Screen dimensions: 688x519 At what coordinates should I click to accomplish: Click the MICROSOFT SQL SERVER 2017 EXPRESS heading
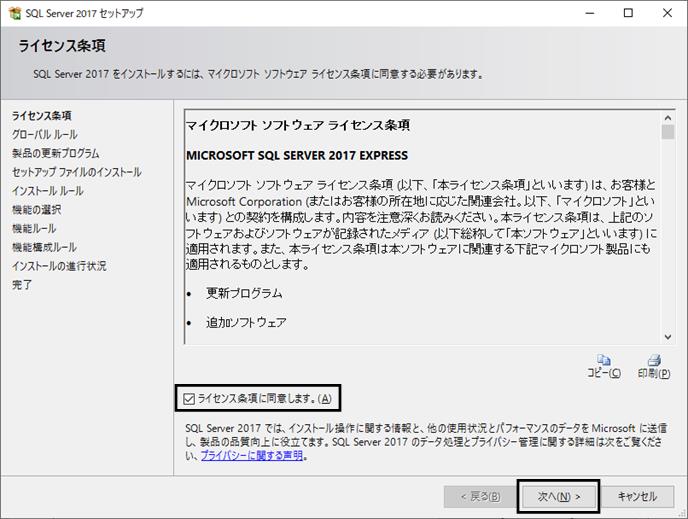(297, 155)
